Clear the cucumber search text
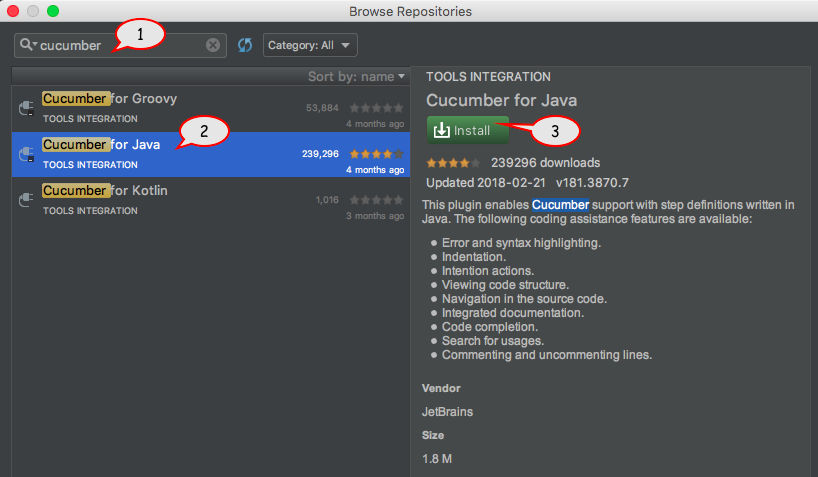 pyautogui.click(x=213, y=45)
